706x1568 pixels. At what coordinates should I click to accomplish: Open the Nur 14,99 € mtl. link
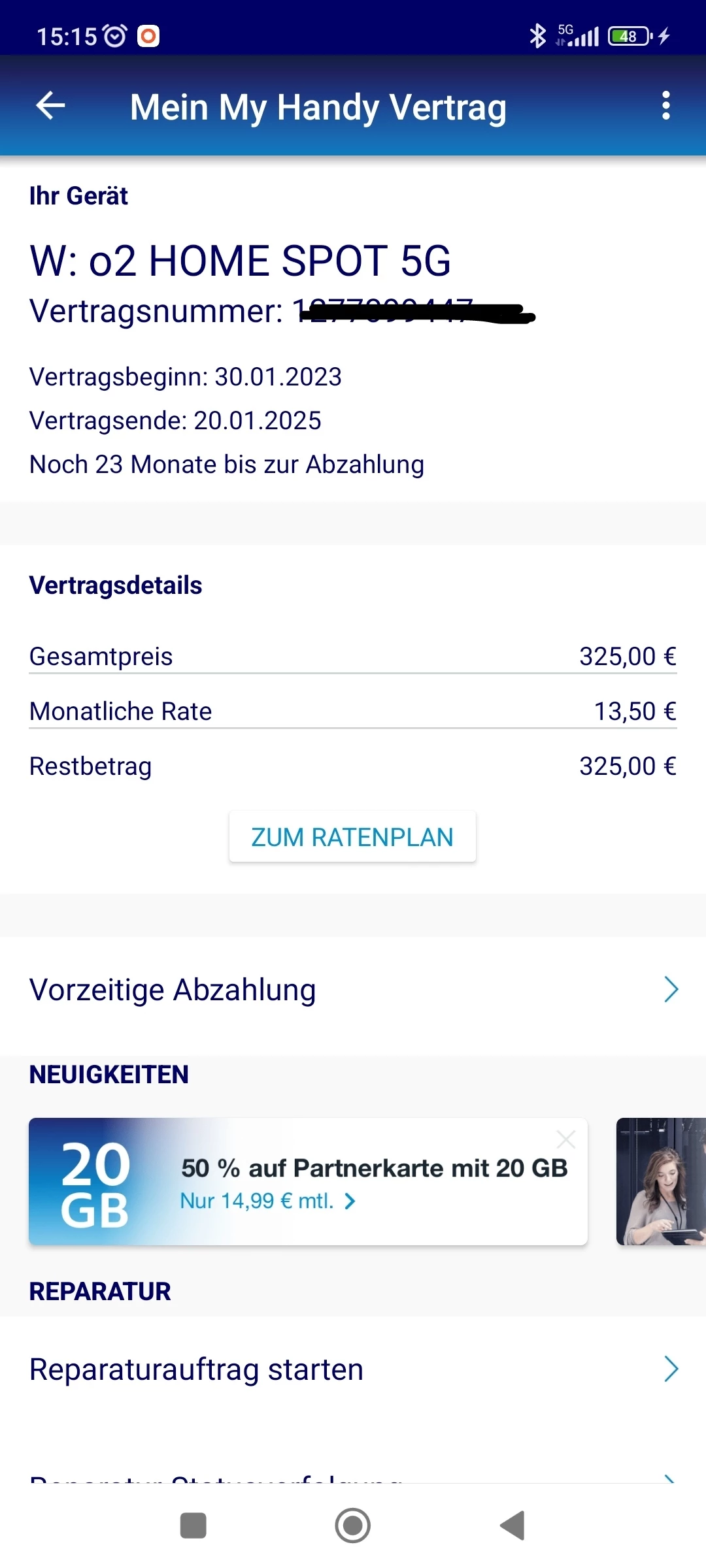pos(257,1201)
